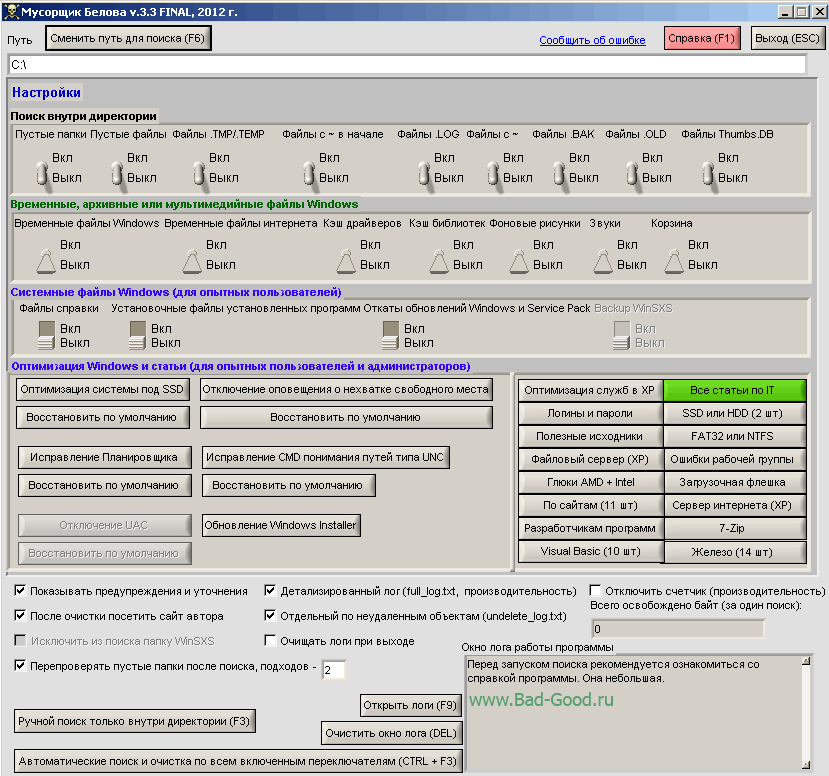
Task: Click log window scrollbar down arrow
Action: 806,764
